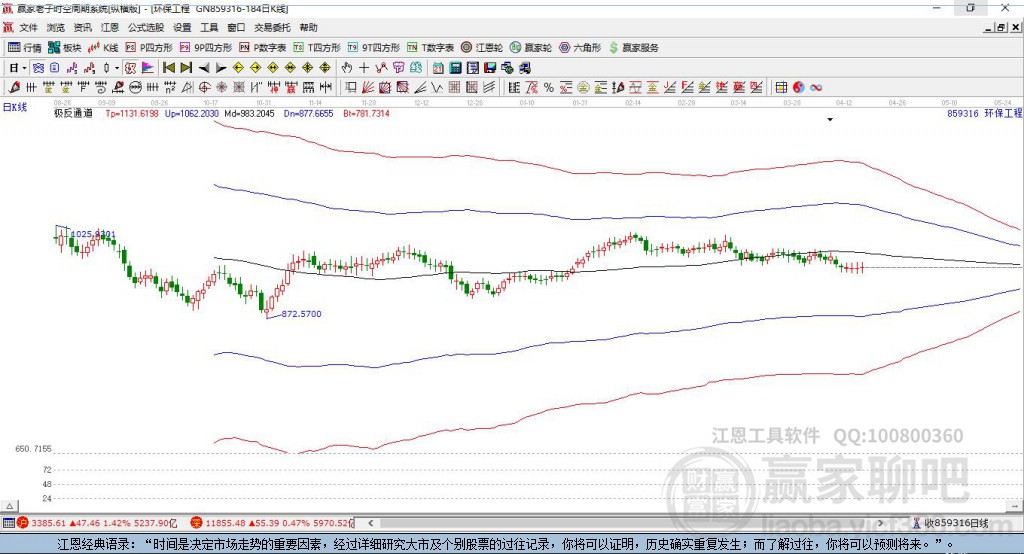This screenshot has width=1024, height=554.
Task: Expand the 日 period dropdown arrow
Action: click(24, 68)
